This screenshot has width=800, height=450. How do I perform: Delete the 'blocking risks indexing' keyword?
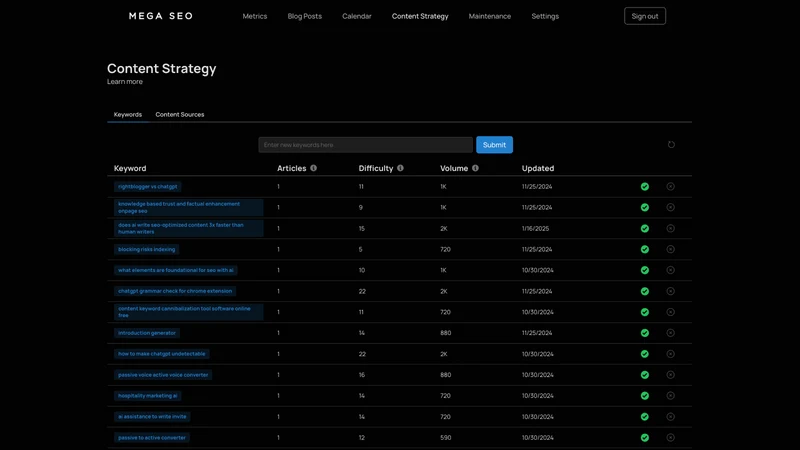point(670,249)
